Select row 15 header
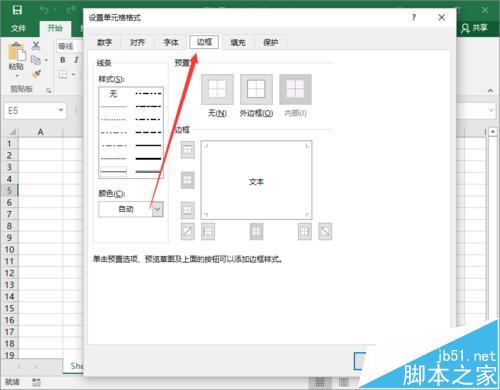 9,308
